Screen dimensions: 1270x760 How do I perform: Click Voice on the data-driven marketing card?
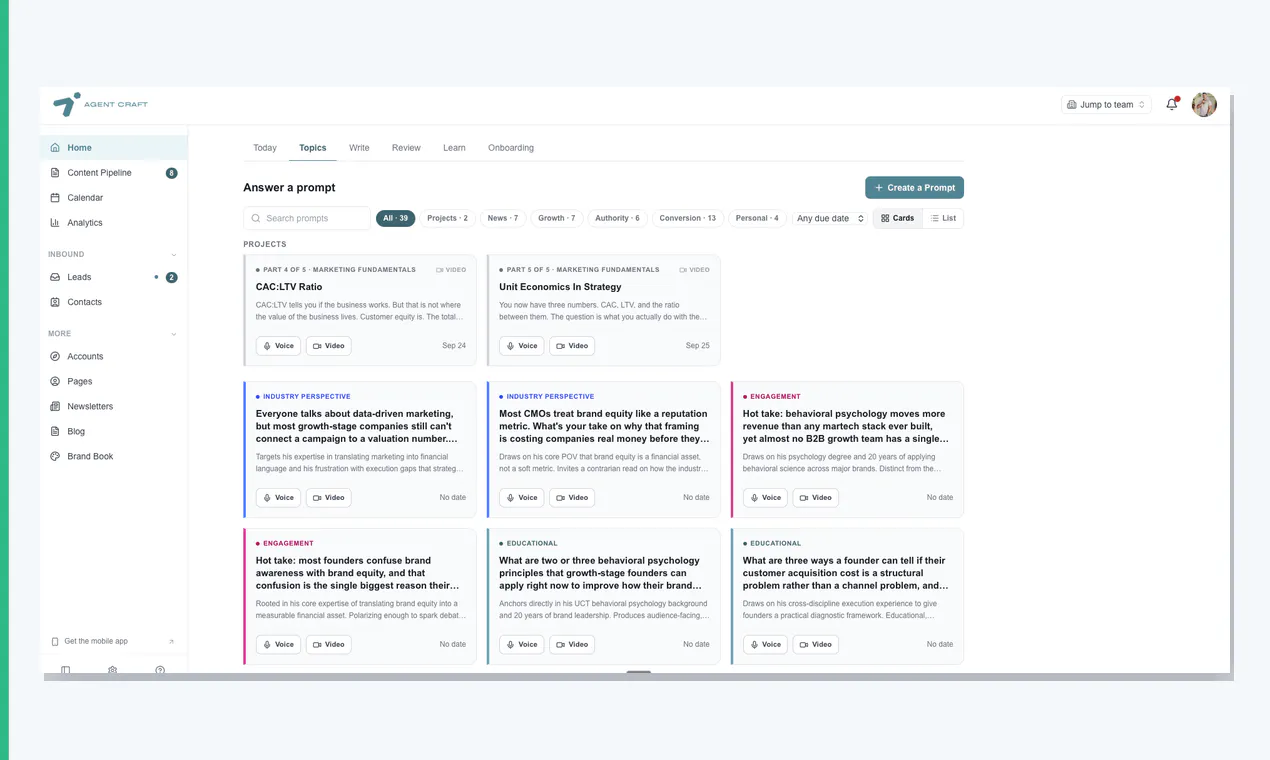(278, 497)
